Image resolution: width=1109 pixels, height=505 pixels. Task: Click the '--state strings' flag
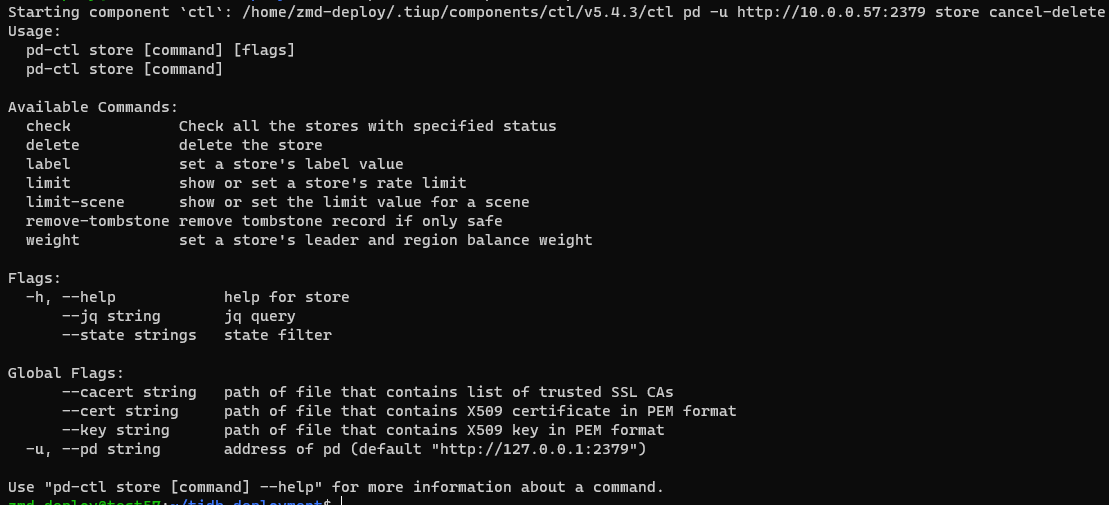tap(128, 335)
